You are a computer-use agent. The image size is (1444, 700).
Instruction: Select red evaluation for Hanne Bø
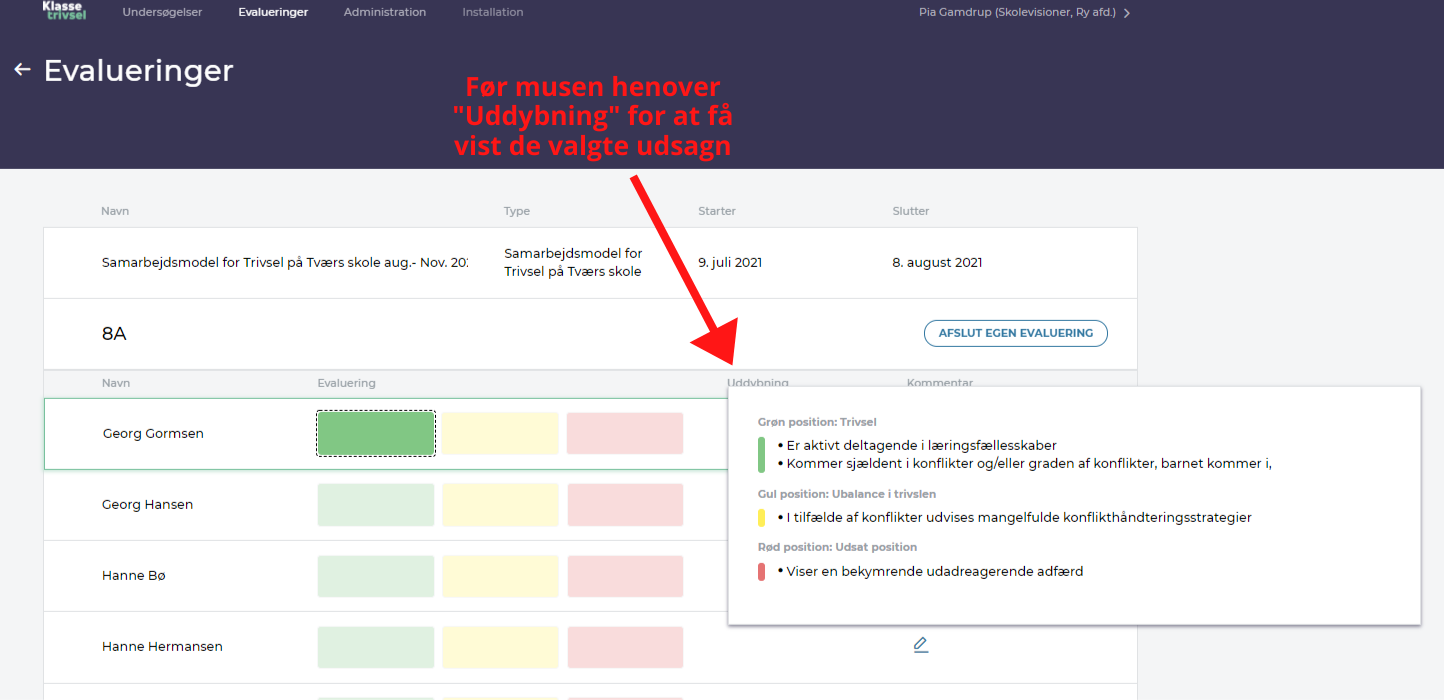click(x=625, y=576)
